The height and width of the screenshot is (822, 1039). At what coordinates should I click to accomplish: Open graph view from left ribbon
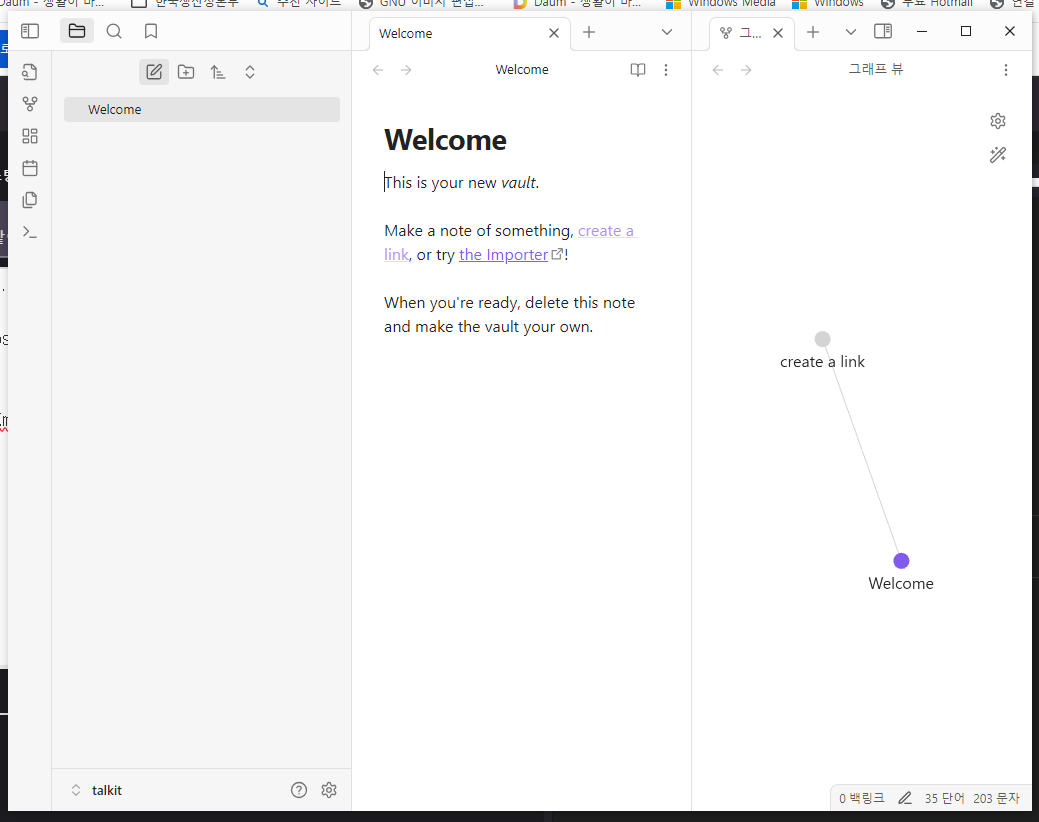click(30, 104)
